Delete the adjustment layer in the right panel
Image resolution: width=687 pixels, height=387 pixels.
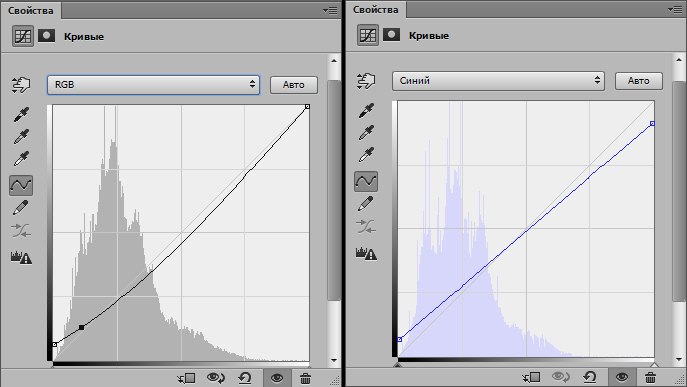651,377
